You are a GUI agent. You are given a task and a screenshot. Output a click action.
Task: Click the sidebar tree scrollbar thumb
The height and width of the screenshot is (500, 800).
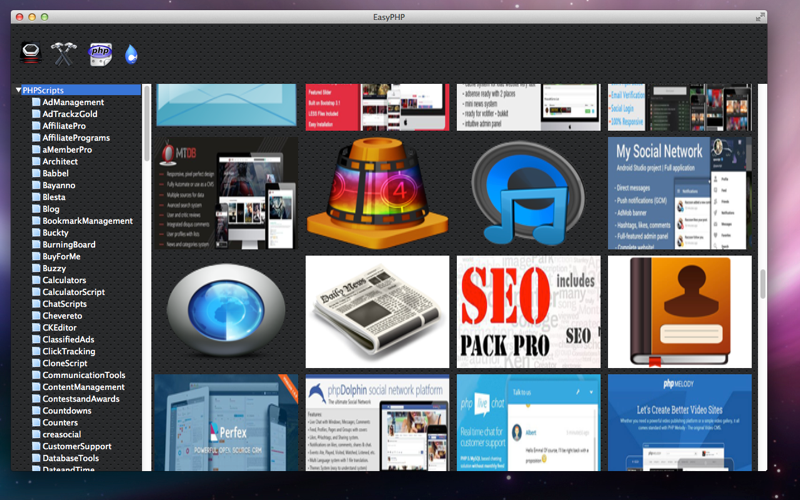tap(147, 123)
